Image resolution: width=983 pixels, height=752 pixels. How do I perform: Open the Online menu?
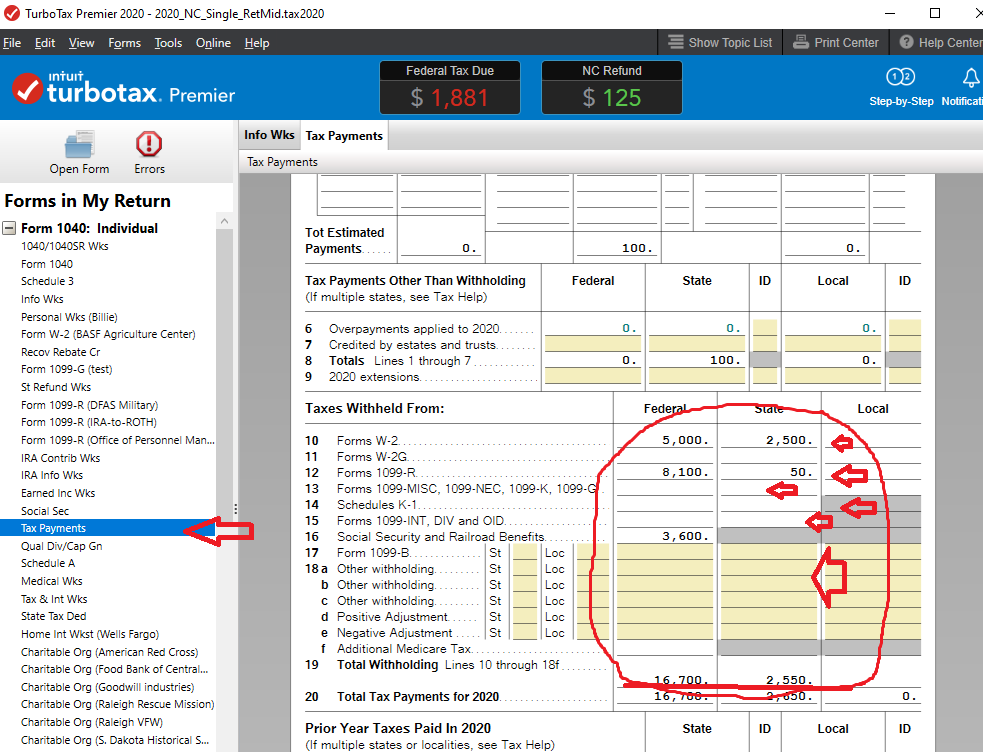click(213, 43)
